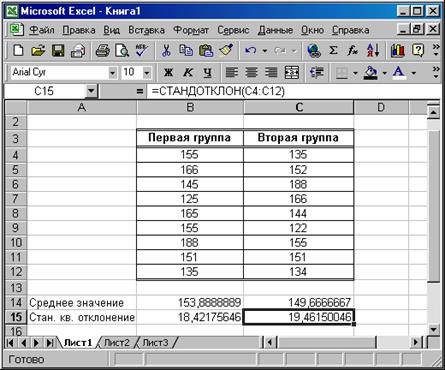Image resolution: width=445 pixels, height=370 pixels.
Task: Paste from clipboard icon
Action: pos(206,51)
